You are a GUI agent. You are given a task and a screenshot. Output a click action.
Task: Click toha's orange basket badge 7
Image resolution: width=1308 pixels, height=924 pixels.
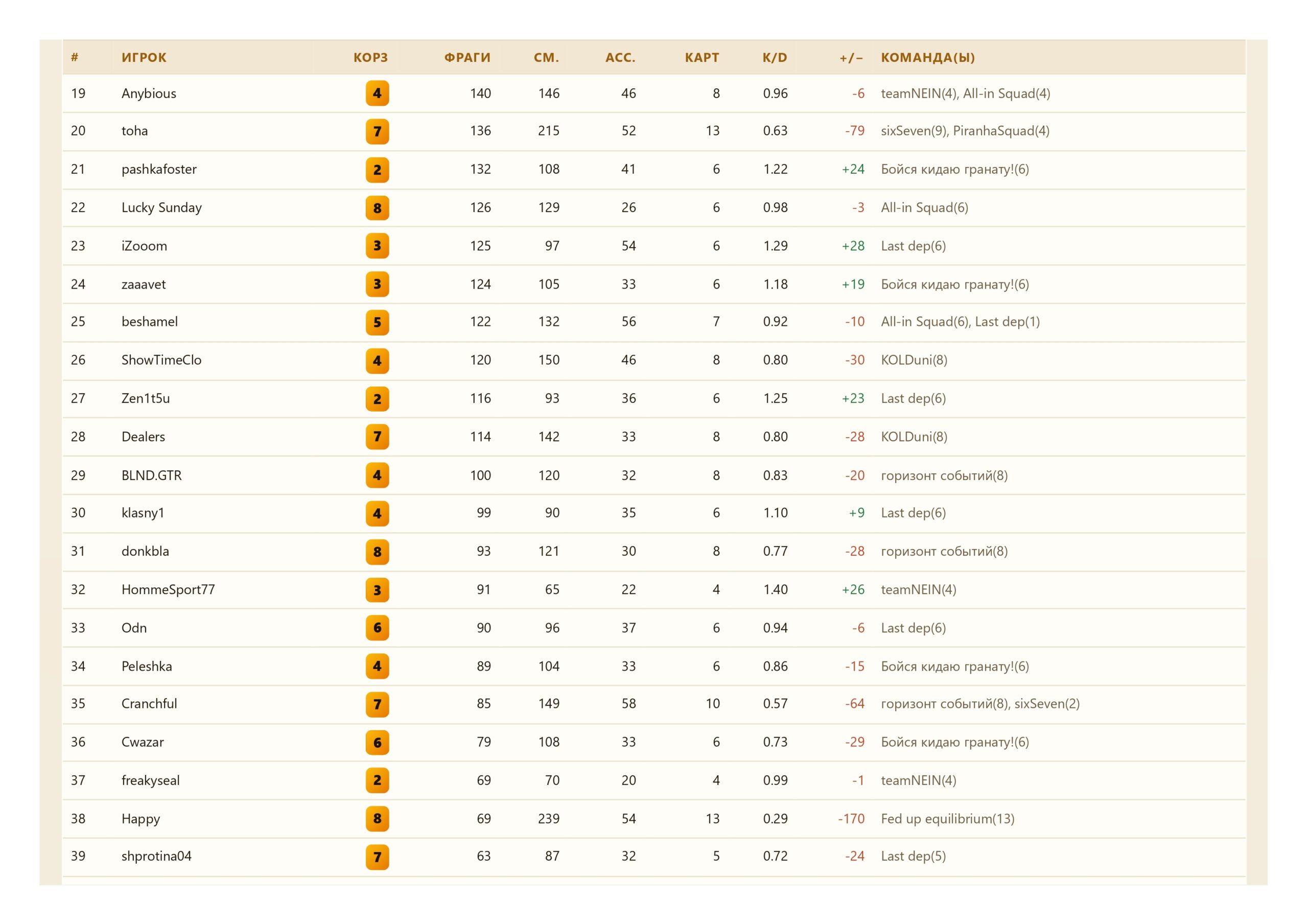point(377,132)
